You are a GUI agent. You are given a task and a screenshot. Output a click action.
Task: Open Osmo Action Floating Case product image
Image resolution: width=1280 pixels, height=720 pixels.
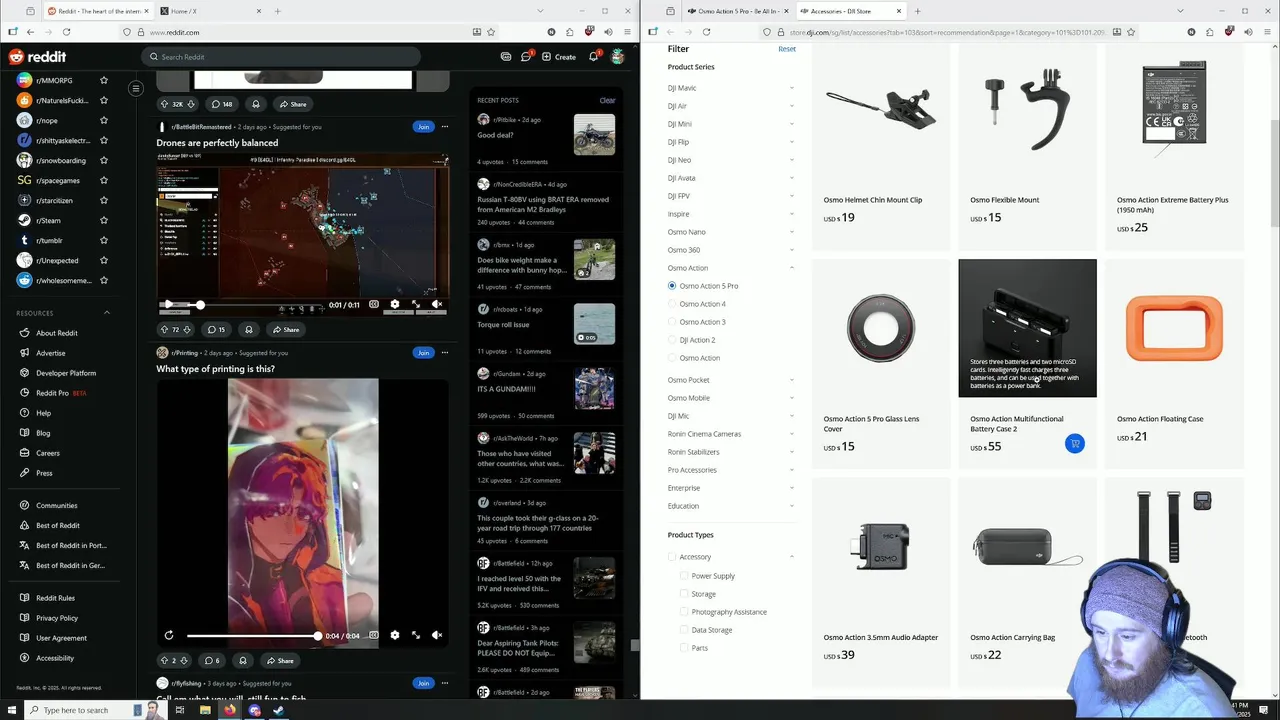tap(1174, 328)
